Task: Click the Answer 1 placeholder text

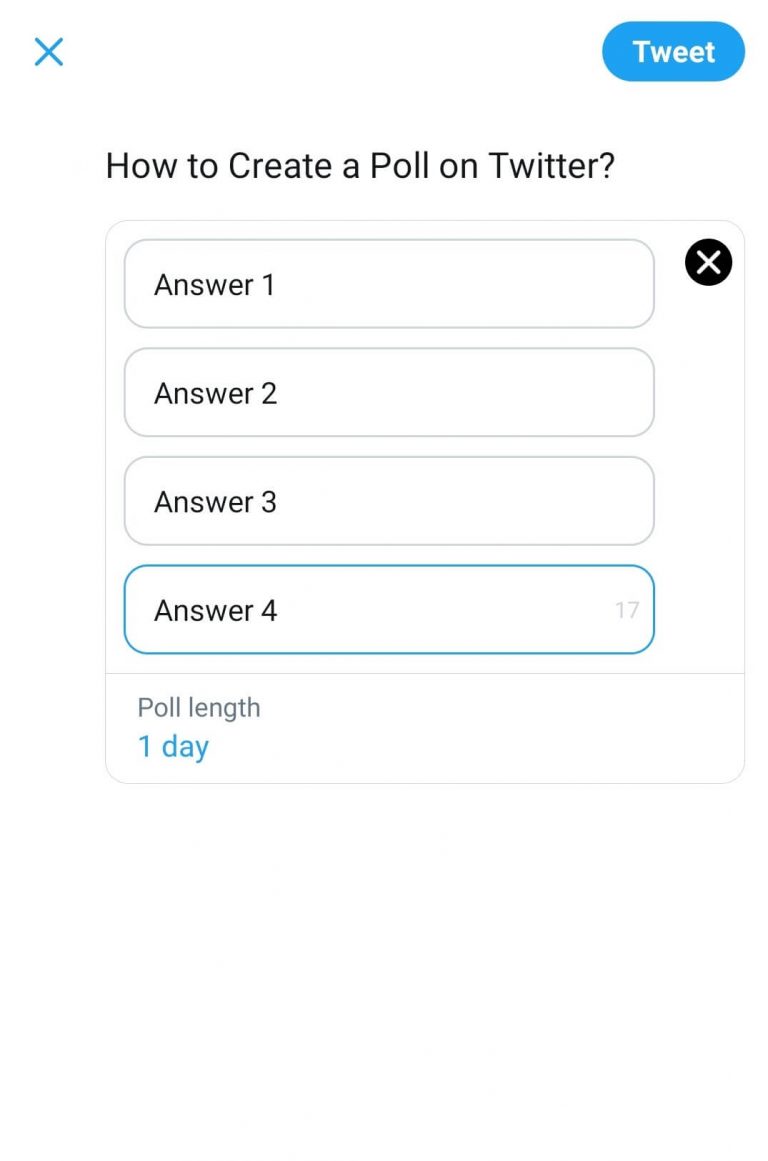Action: [x=214, y=285]
